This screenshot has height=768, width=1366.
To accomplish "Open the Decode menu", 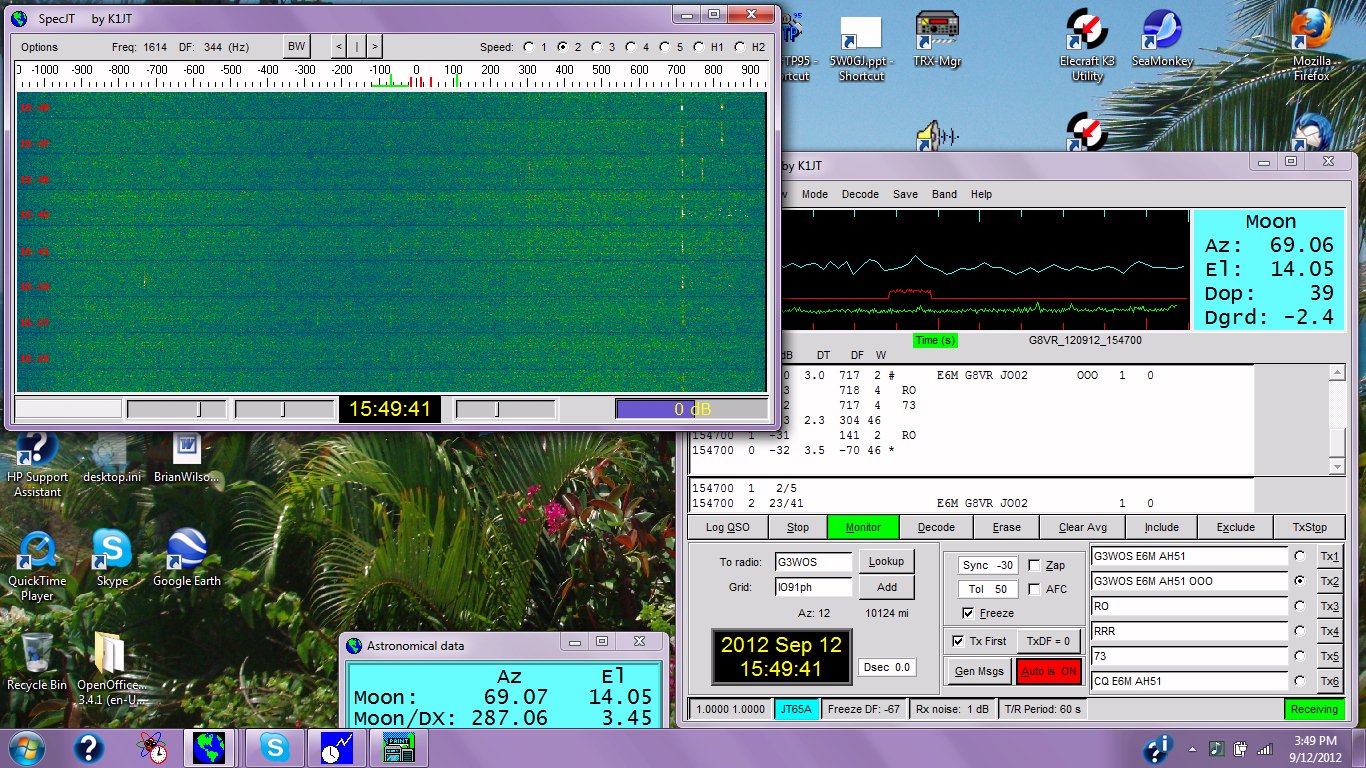I will pyautogui.click(x=860, y=194).
